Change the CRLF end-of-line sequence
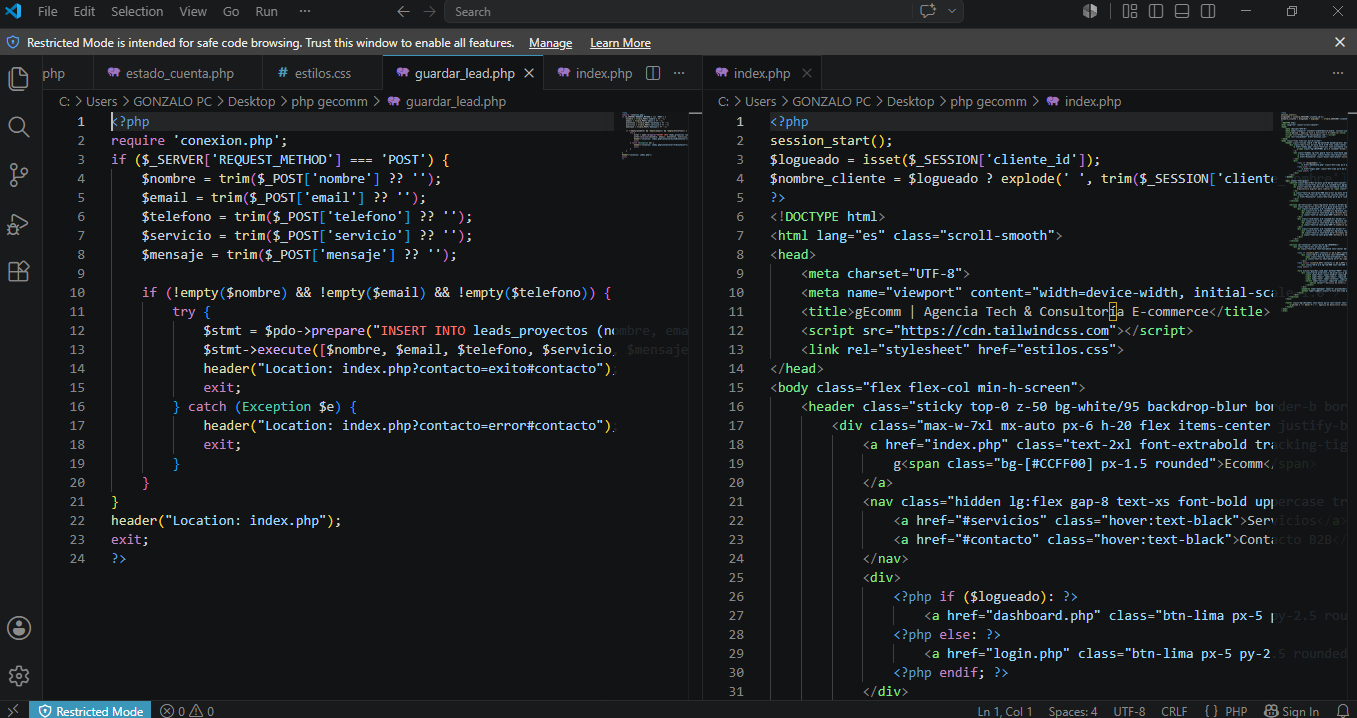Screen dimensions: 1357x718 point(1174,711)
